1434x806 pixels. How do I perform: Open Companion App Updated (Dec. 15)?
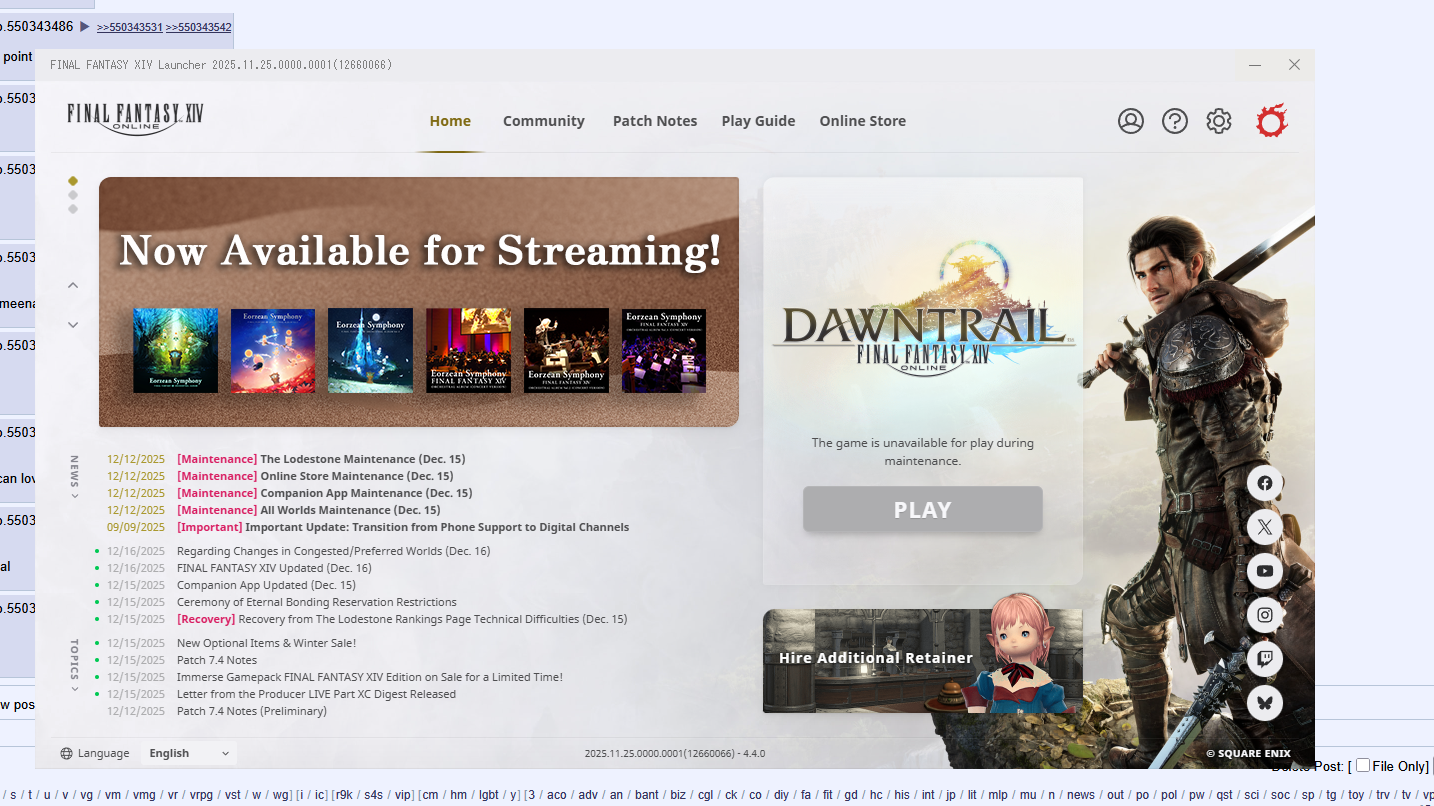pyautogui.click(x=266, y=585)
